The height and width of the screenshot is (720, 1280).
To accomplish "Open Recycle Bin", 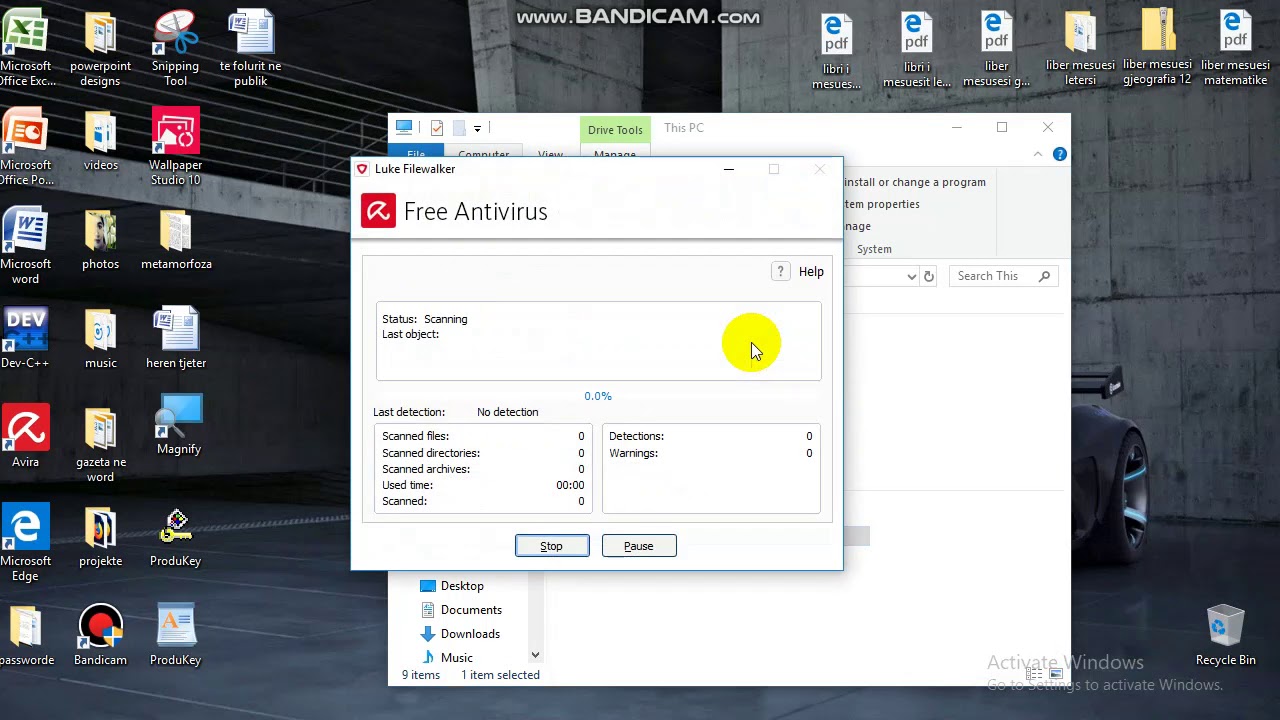I will [1226, 636].
